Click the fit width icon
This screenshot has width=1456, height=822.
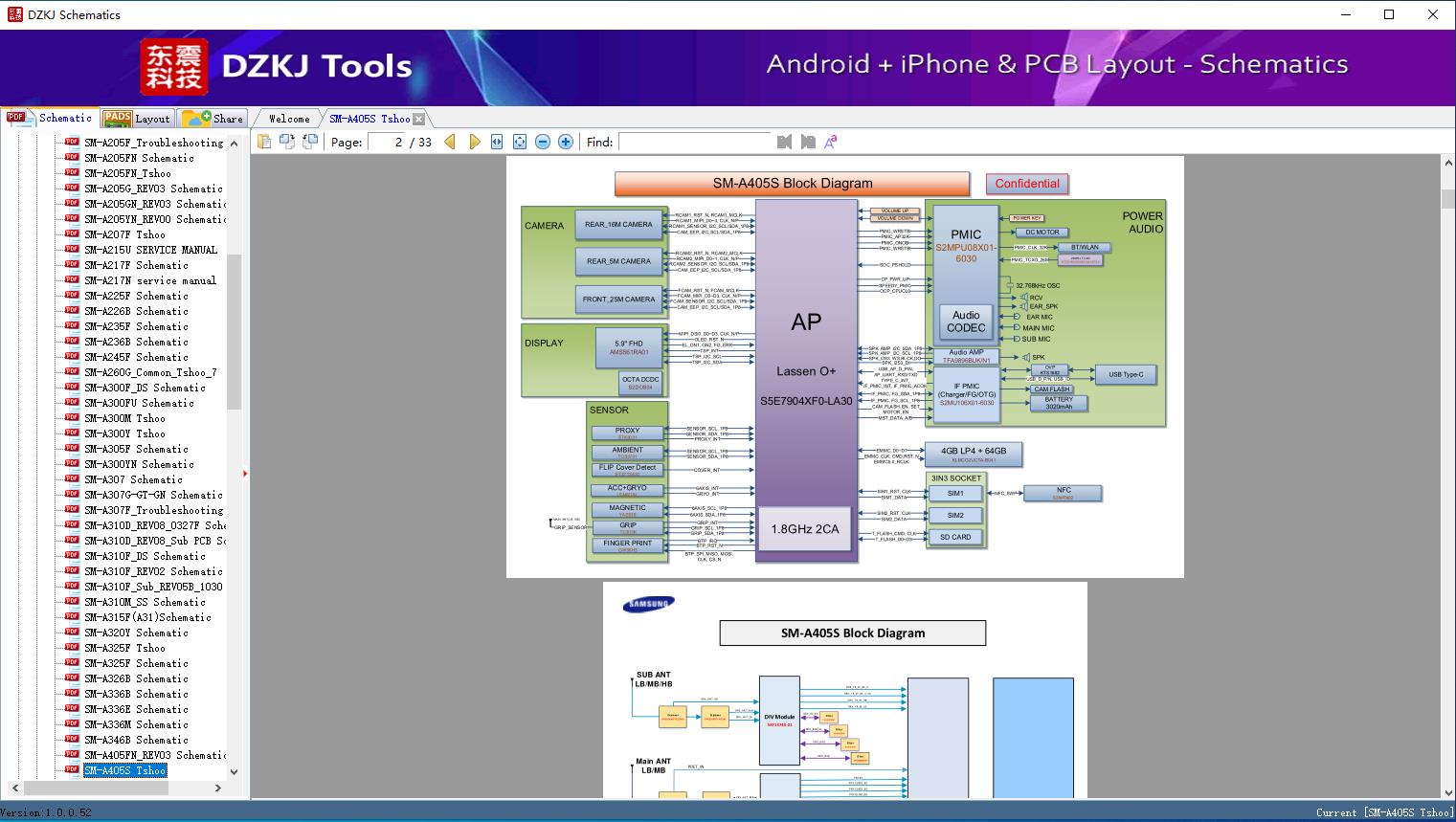[x=497, y=142]
